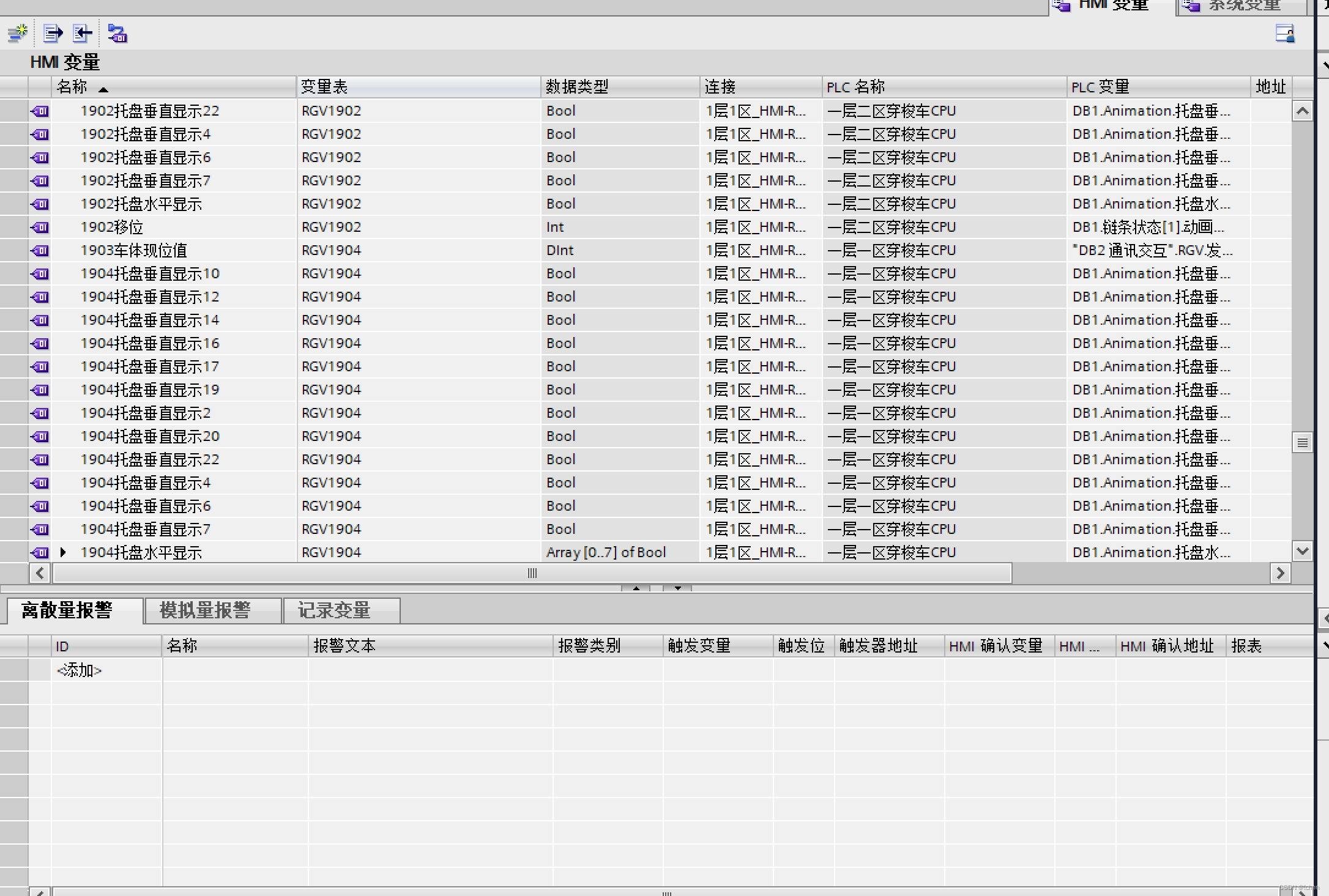Click the add new tag toolbar icon

(18, 33)
